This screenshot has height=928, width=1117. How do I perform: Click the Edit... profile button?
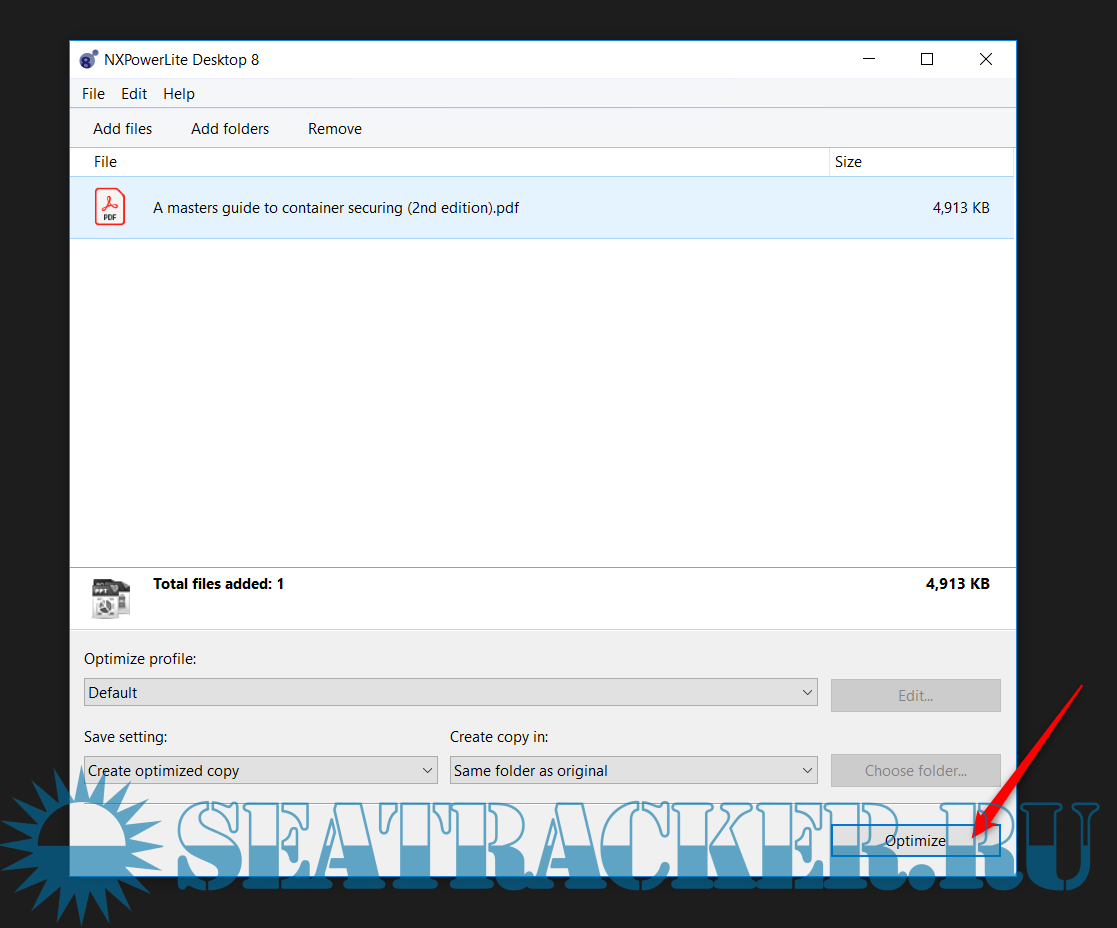(915, 695)
